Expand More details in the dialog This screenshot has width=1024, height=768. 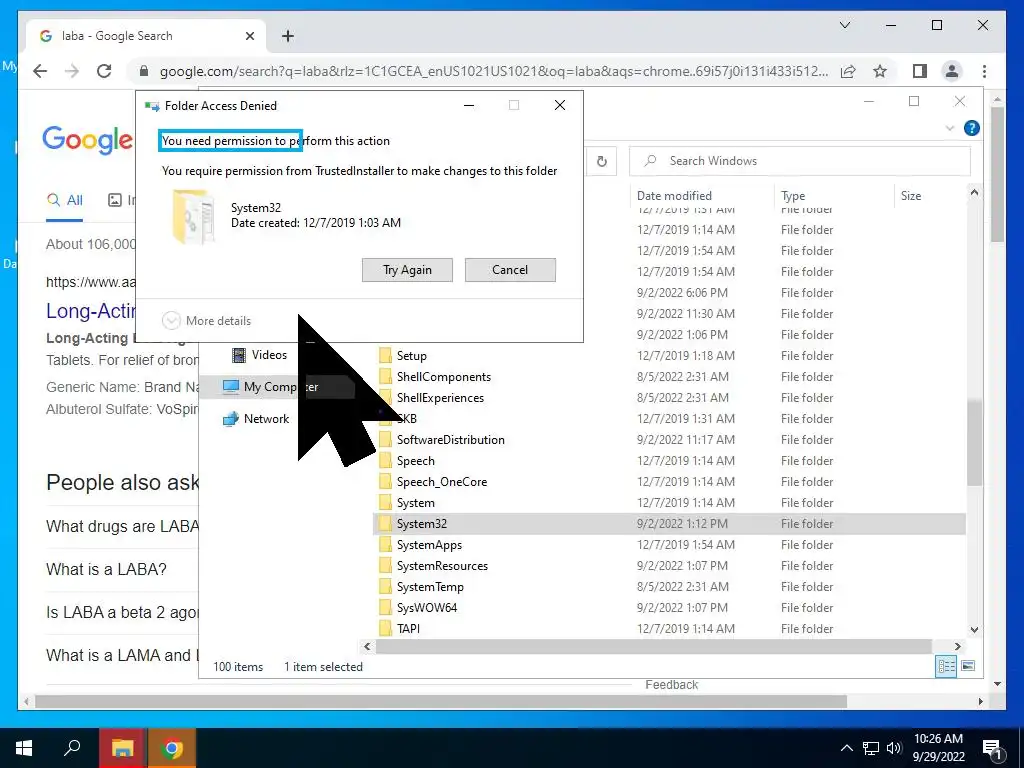tap(206, 321)
